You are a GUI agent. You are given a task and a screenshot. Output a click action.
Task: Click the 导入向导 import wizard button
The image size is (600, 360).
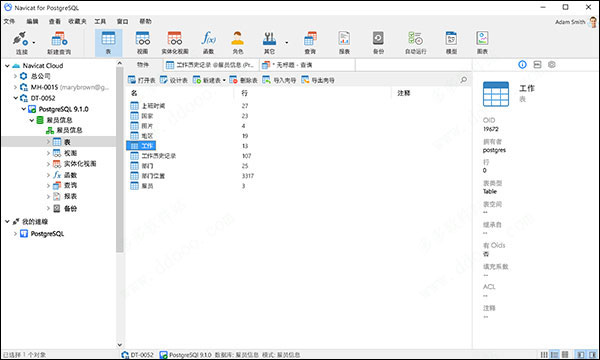(x=279, y=80)
